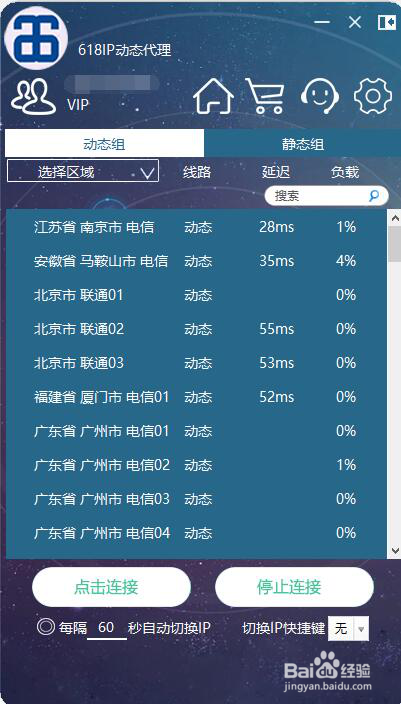The image size is (401, 704).
Task: Switch to the 静态组 tab
Action: (303, 144)
